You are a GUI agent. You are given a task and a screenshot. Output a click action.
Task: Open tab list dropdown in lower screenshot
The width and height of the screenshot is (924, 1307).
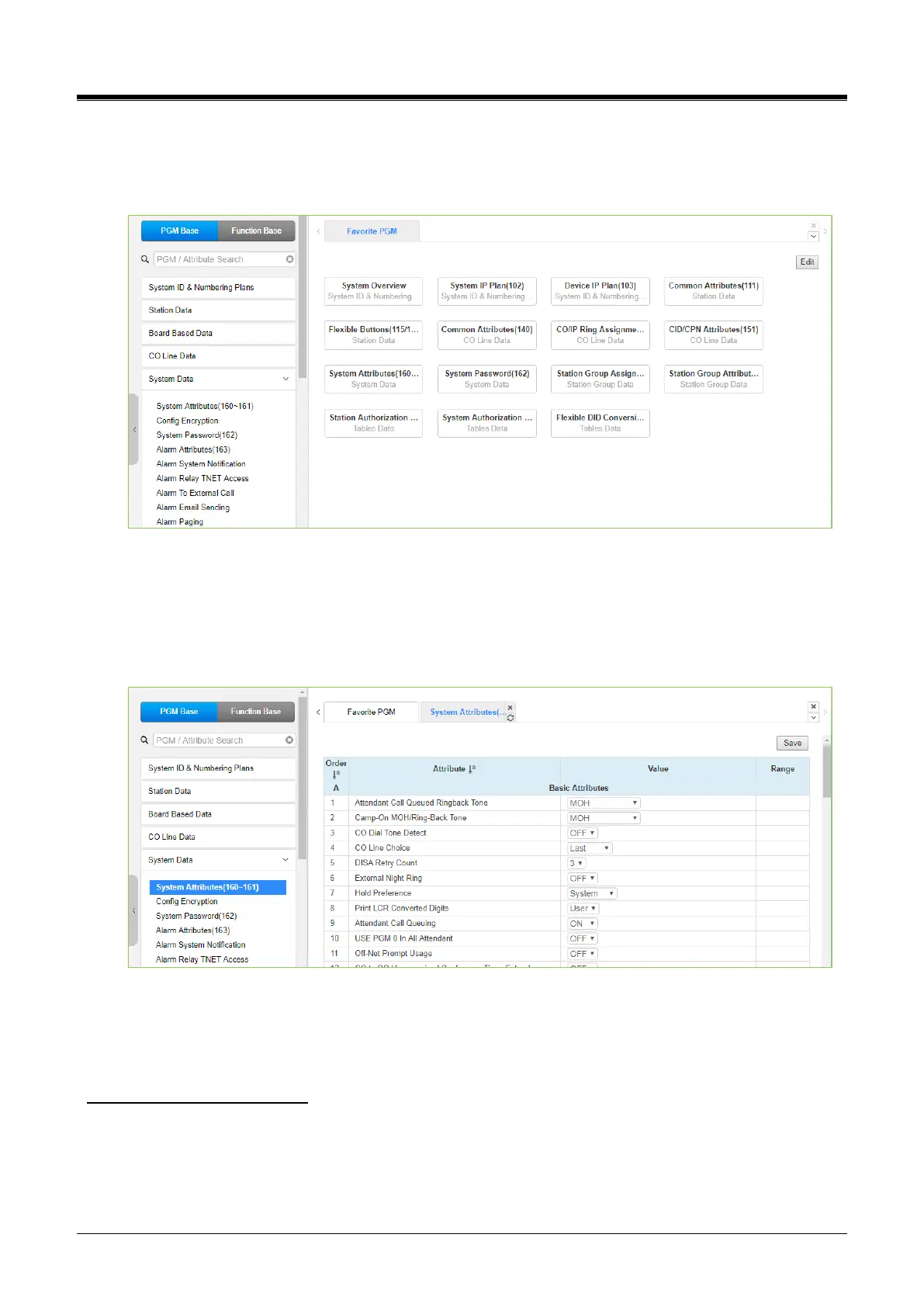tap(813, 717)
